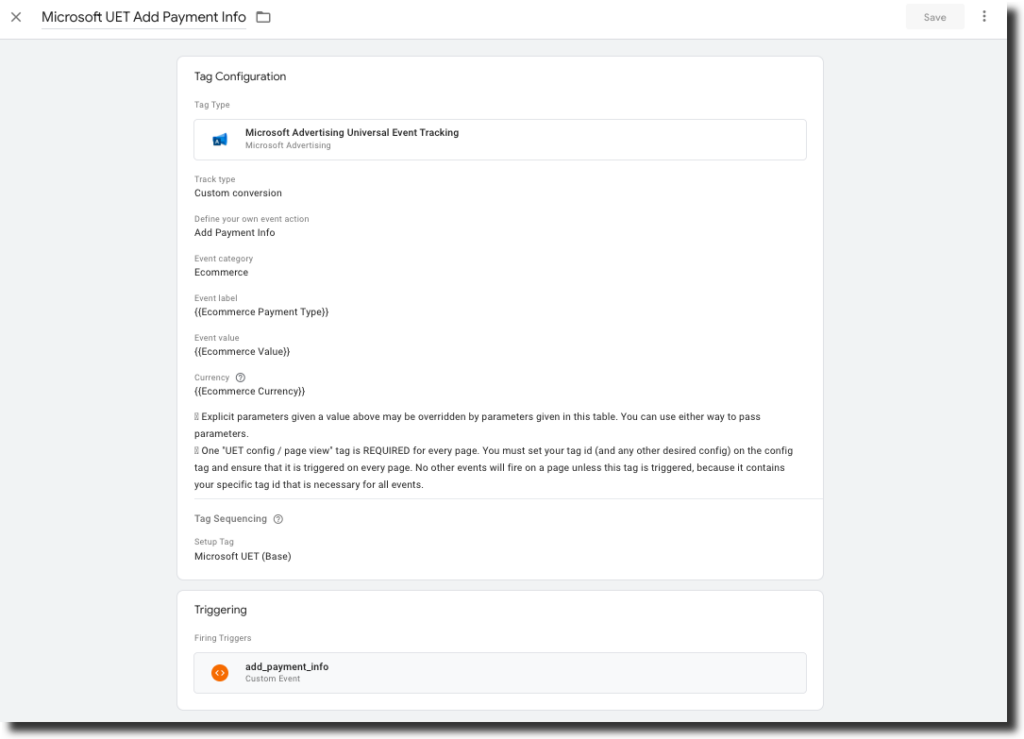
Task: Click the Ecommerce event category value
Action: (221, 272)
